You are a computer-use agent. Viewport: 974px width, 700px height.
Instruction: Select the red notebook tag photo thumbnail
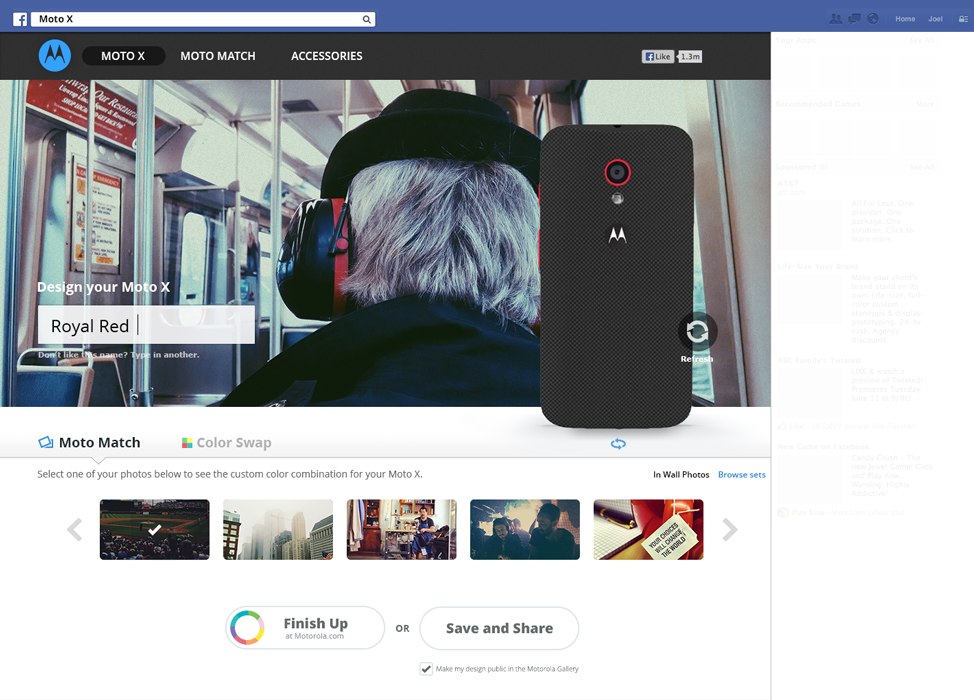pos(649,530)
